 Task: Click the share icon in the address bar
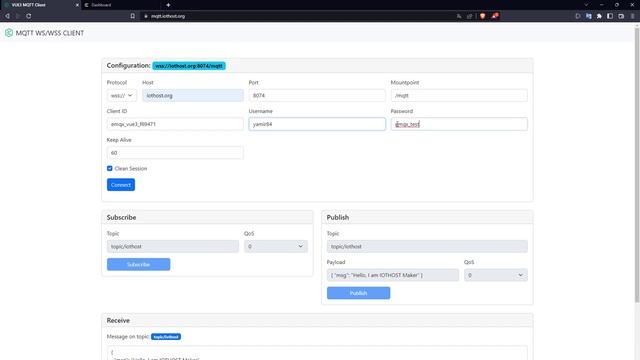[469, 16]
